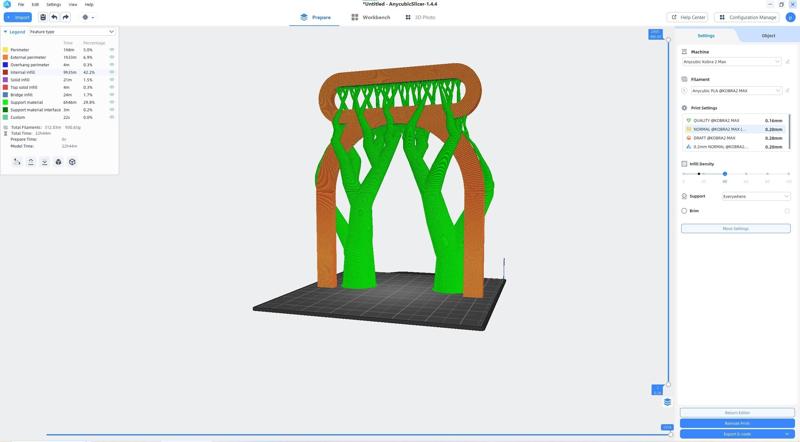800x442 pixels.
Task: Select NORMAL @KOBRA2 MAX 0.20mm preset
Action: click(x=735, y=129)
